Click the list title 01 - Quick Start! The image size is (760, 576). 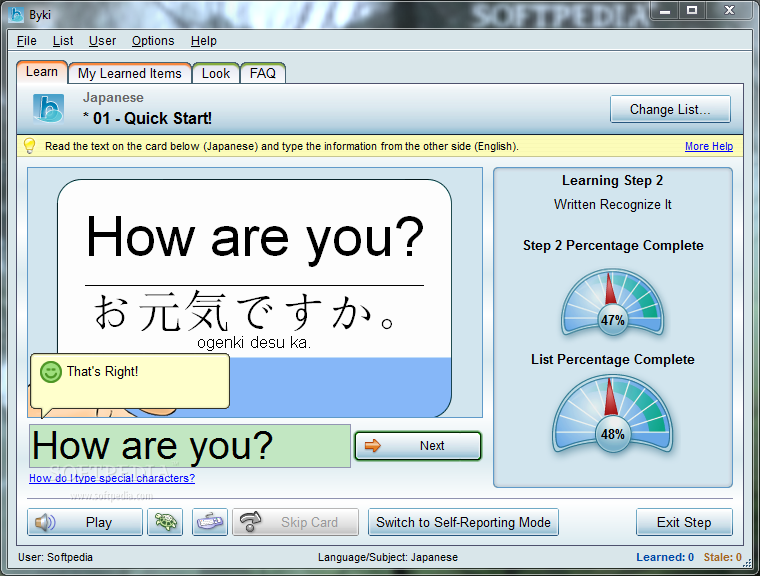(x=147, y=118)
